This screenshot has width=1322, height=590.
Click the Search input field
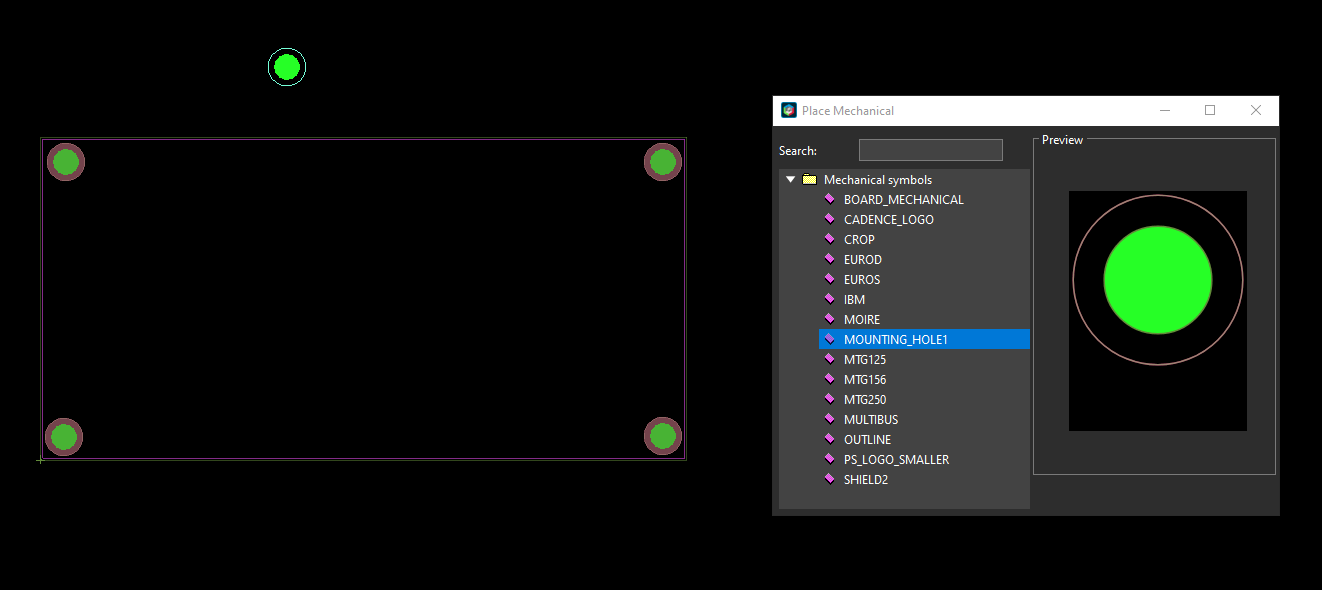[930, 149]
